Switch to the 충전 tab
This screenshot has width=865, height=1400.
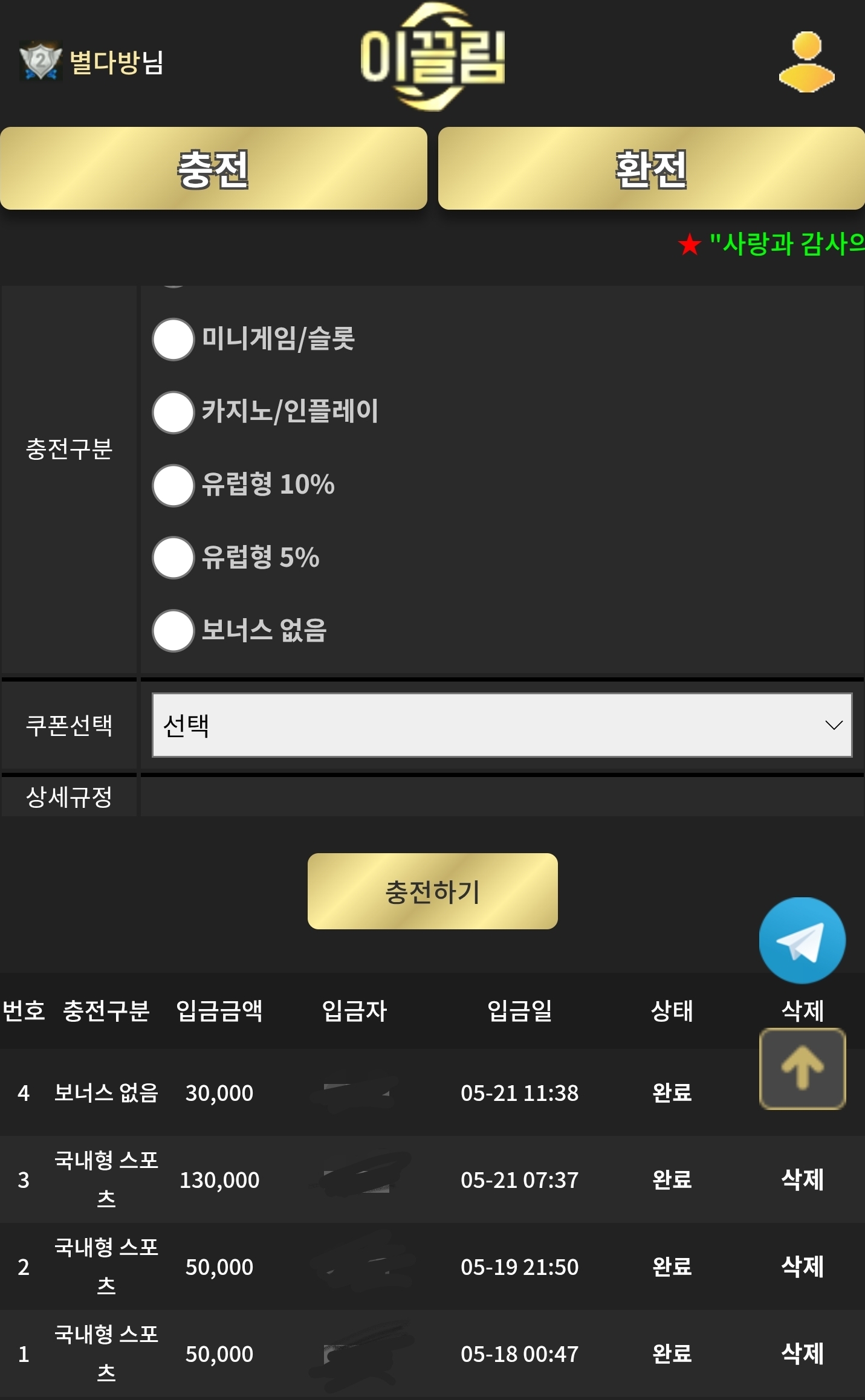click(213, 169)
